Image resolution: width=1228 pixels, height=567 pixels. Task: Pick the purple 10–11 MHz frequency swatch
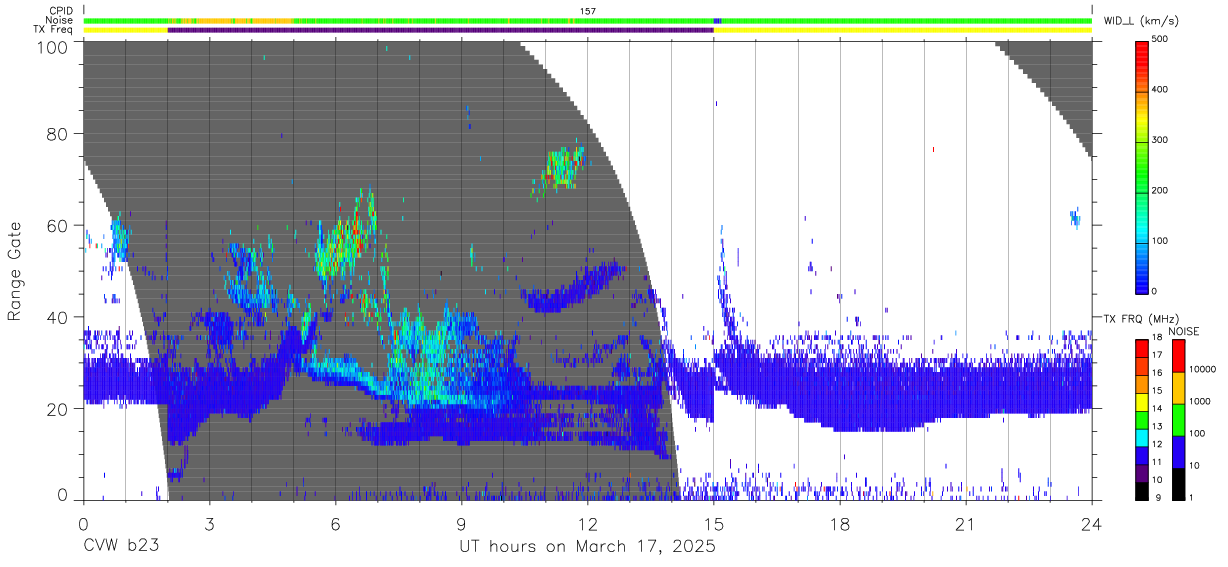pos(1142,471)
